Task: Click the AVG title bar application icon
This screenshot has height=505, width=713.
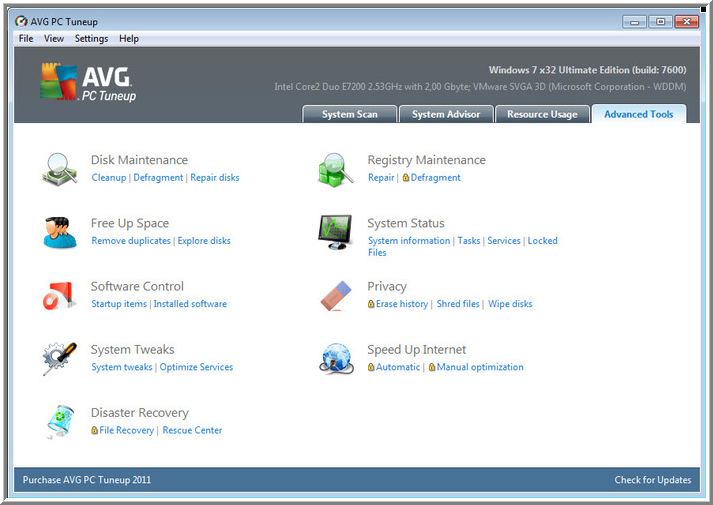Action: (21, 21)
